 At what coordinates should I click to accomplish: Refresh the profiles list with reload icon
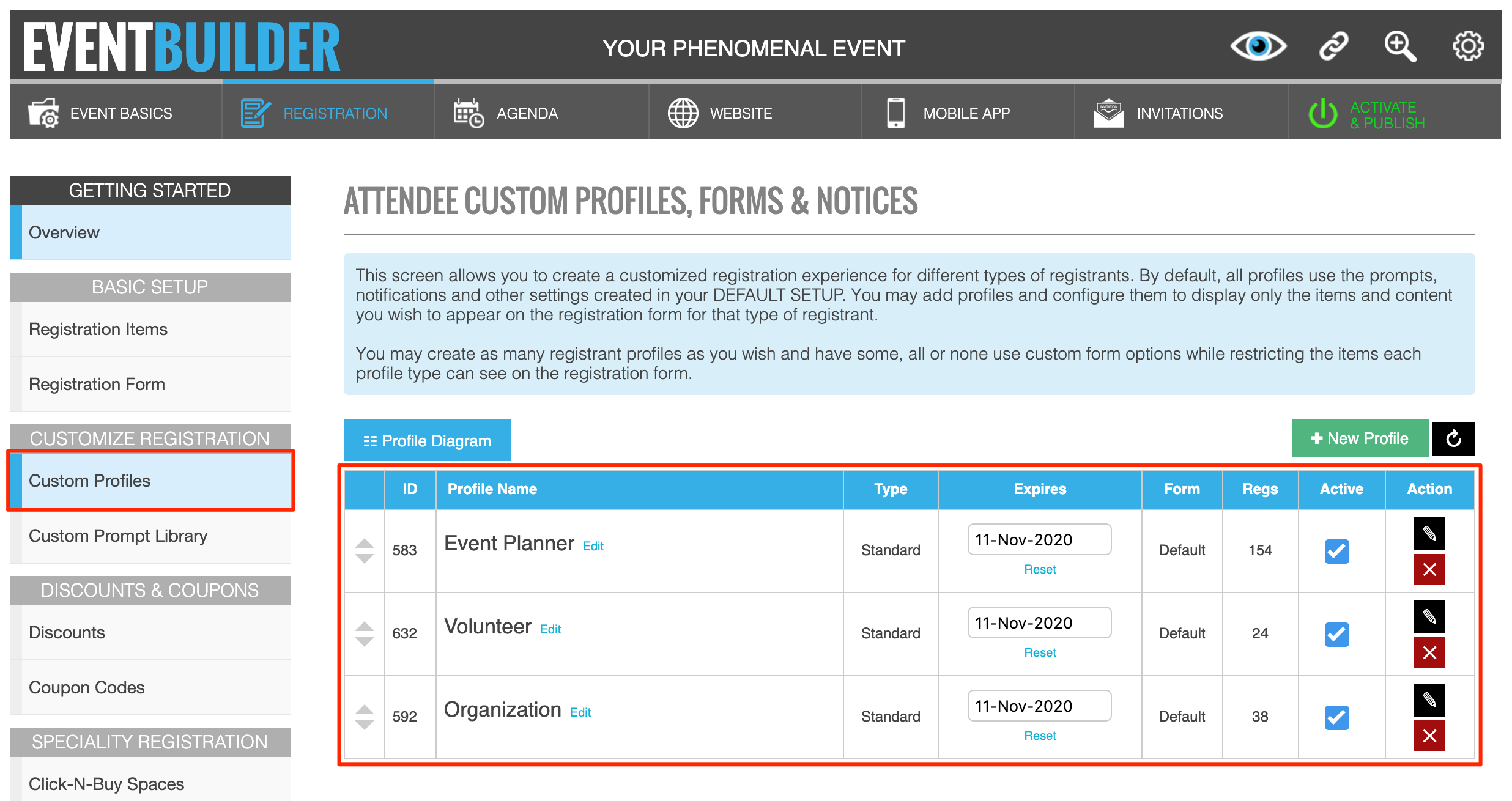pyautogui.click(x=1454, y=438)
